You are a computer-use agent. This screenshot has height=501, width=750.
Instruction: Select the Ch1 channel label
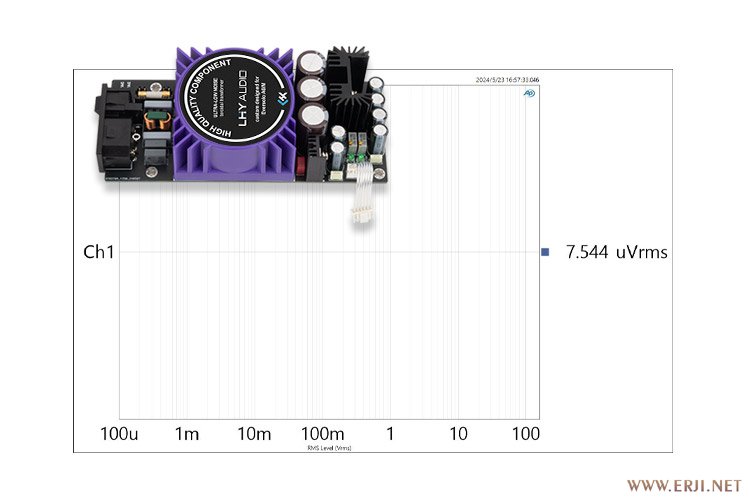tap(98, 253)
